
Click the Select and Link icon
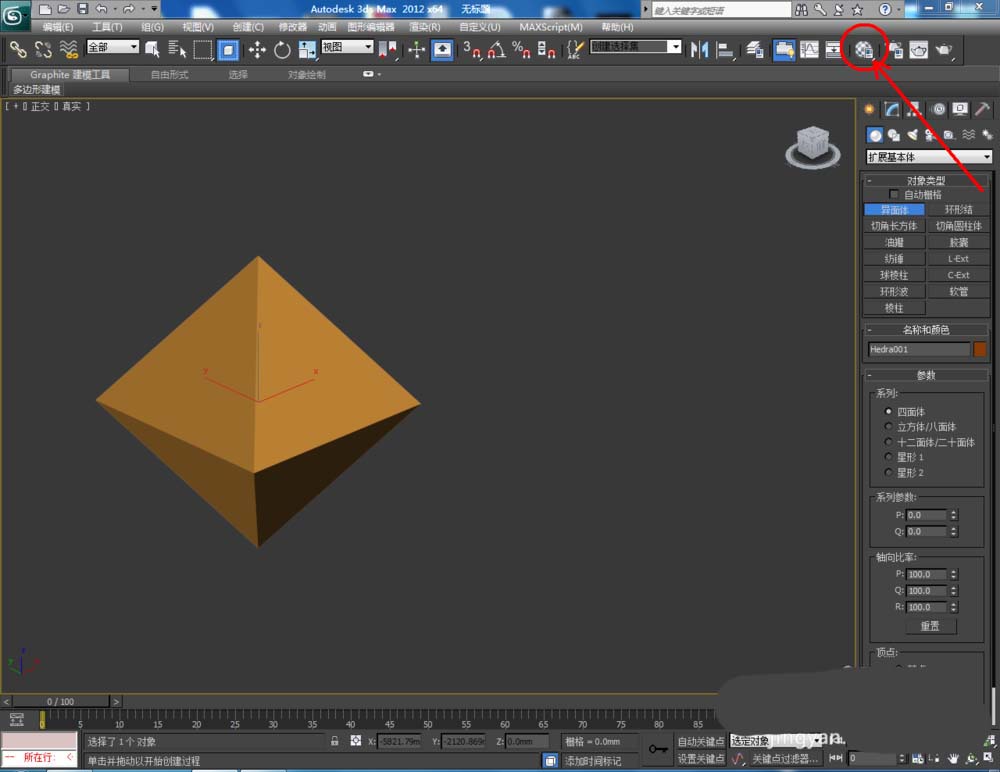(18, 49)
